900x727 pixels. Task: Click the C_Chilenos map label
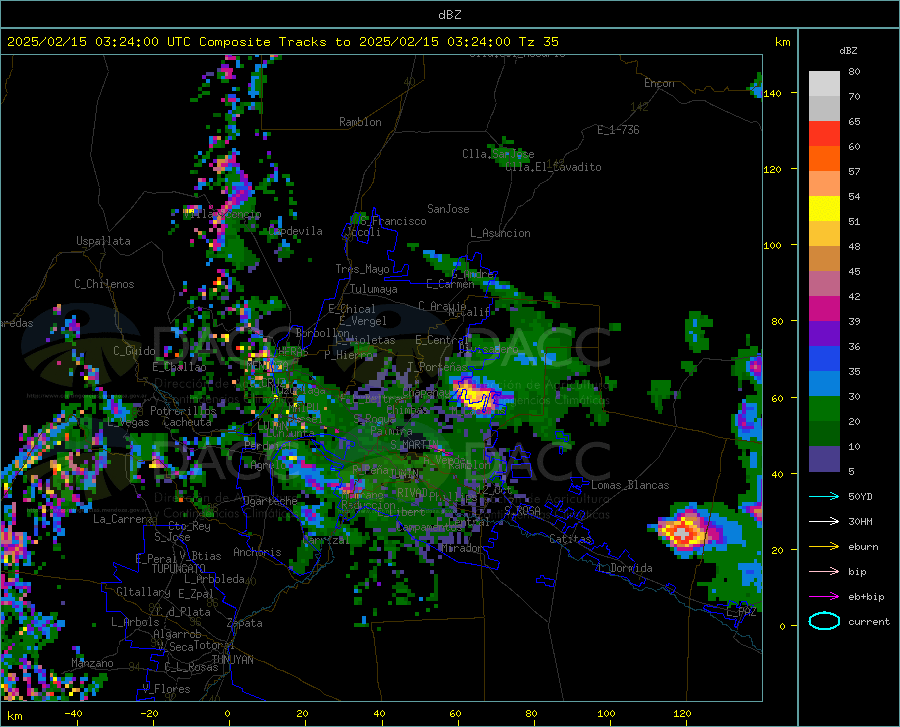pos(104,284)
